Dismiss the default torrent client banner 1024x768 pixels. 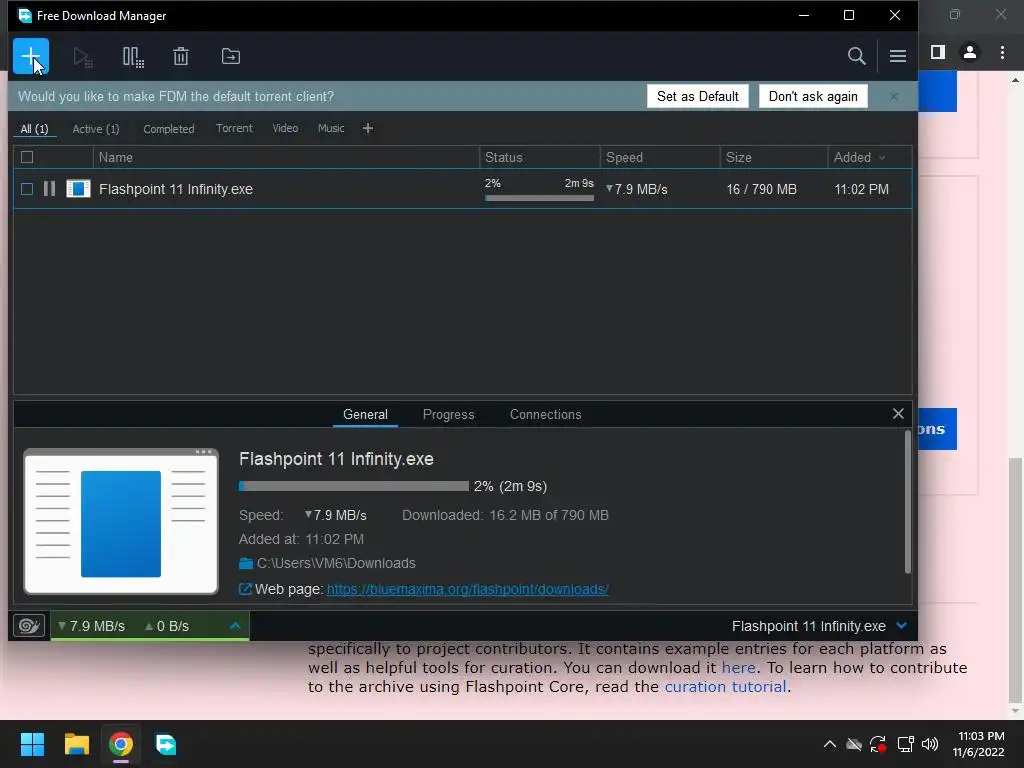(x=893, y=96)
